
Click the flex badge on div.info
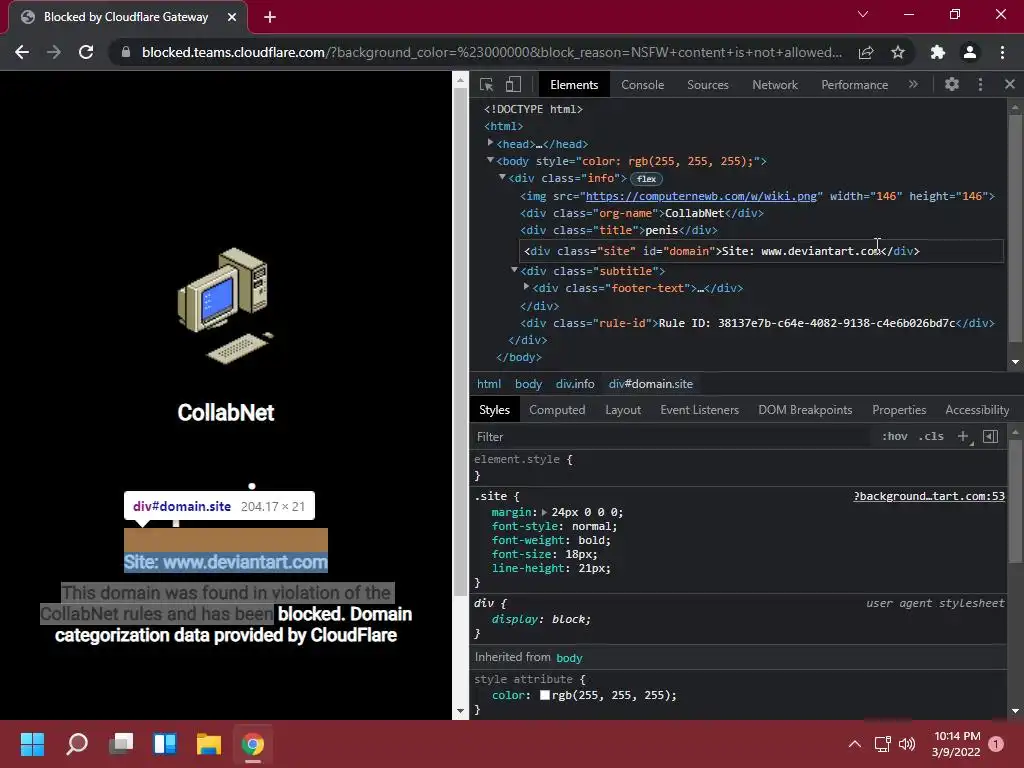pos(647,178)
